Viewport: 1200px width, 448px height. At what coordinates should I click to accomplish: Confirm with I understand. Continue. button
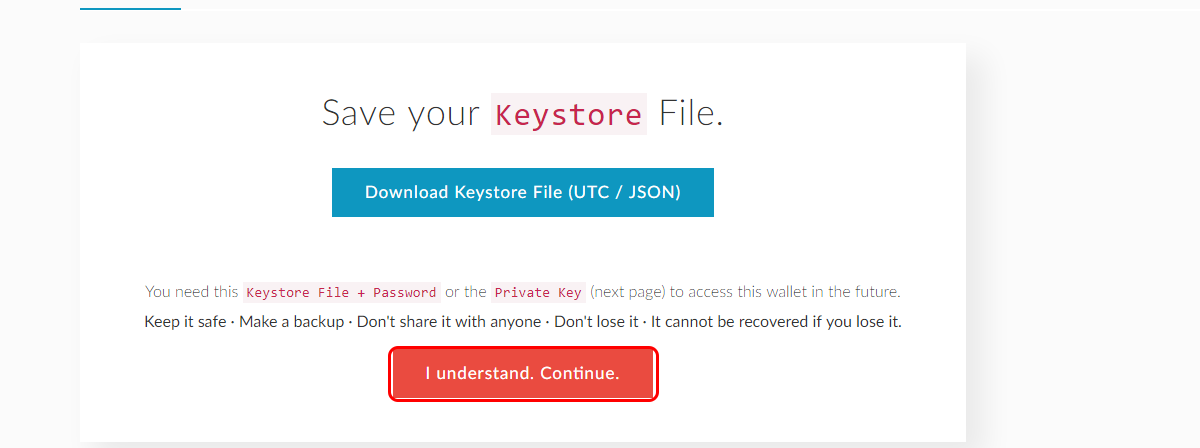522,374
